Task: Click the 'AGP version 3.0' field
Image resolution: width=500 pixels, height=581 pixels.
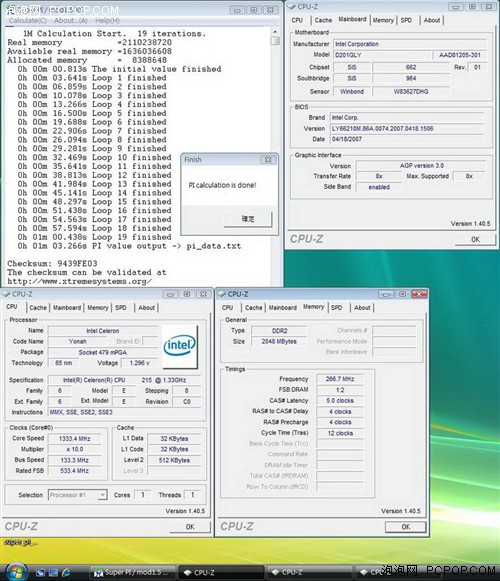Action: (x=421, y=166)
